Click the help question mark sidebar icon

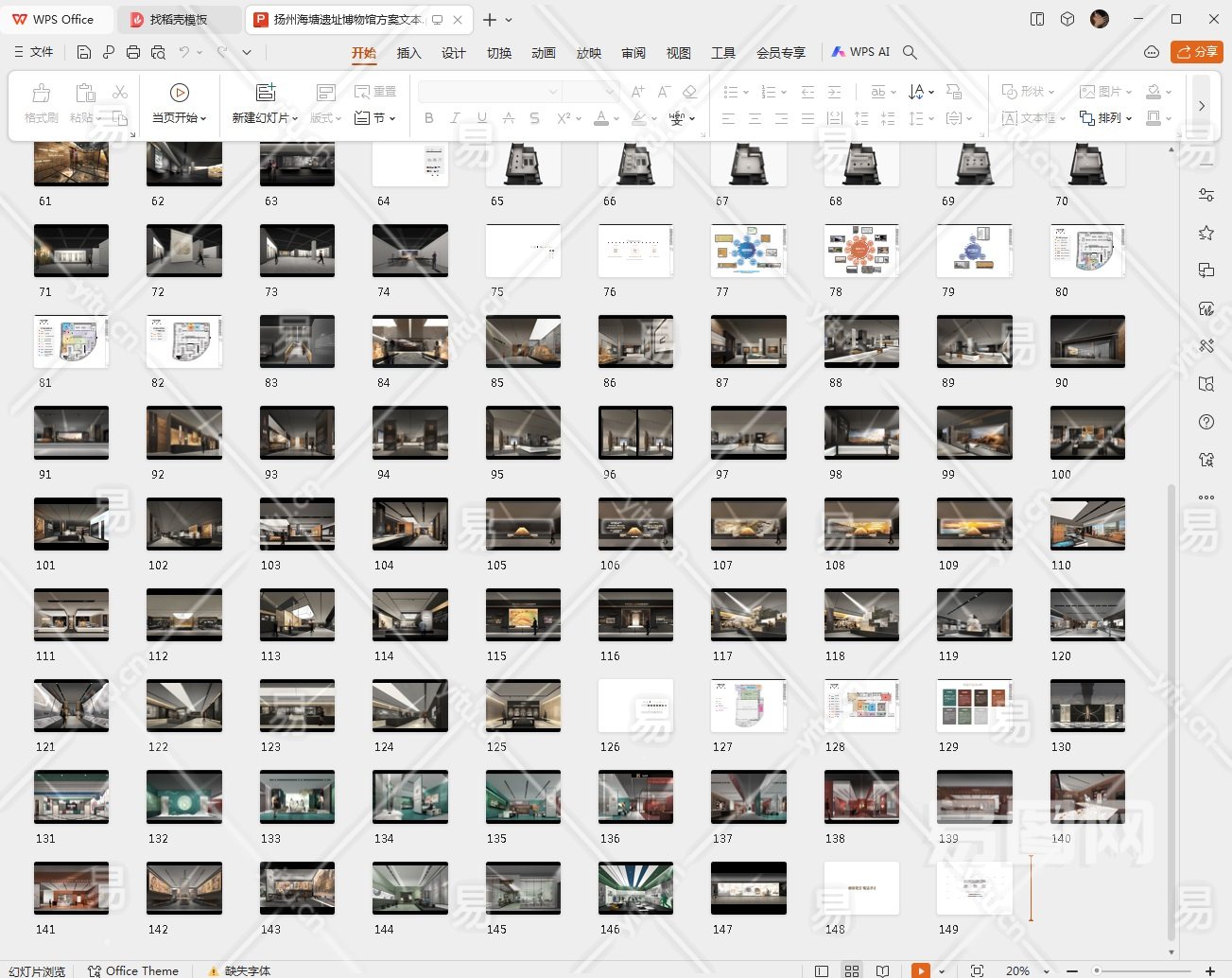(x=1206, y=422)
